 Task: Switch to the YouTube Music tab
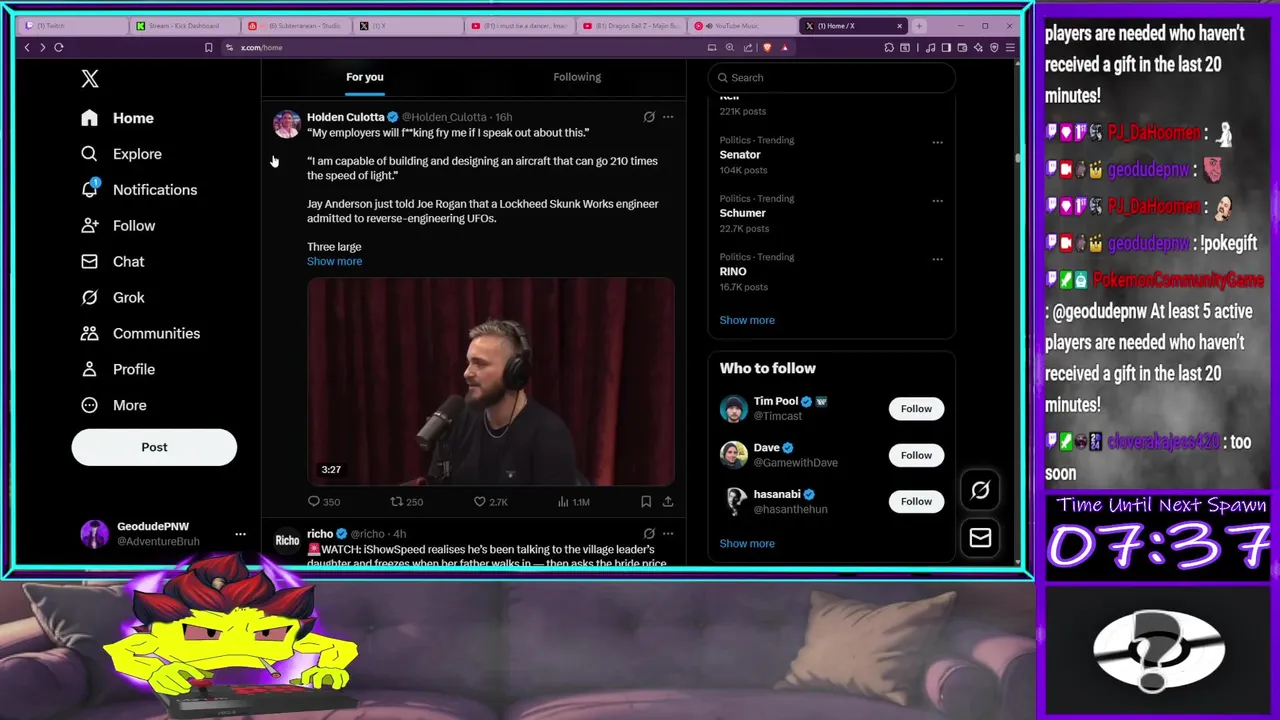742,26
